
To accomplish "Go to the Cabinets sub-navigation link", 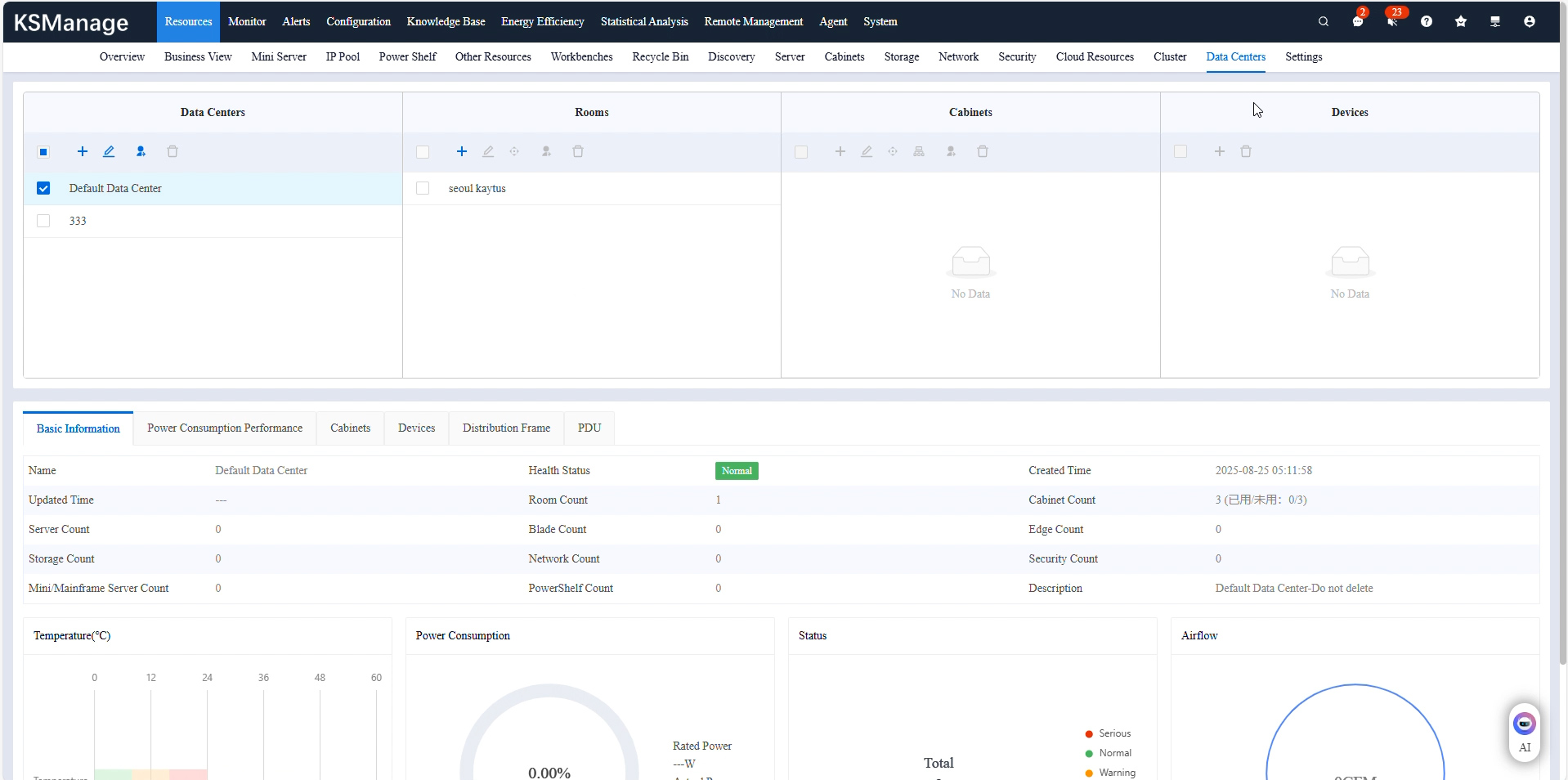I will tap(844, 57).
